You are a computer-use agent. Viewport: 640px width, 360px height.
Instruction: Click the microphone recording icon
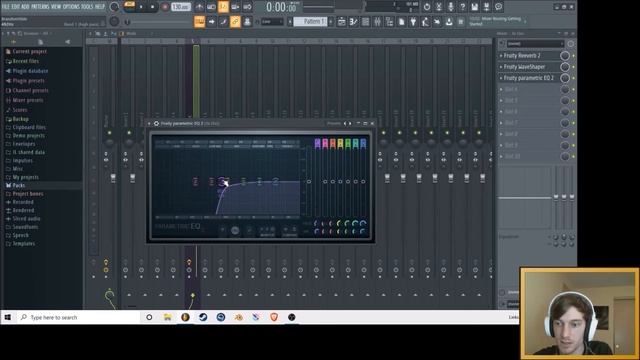point(451,7)
